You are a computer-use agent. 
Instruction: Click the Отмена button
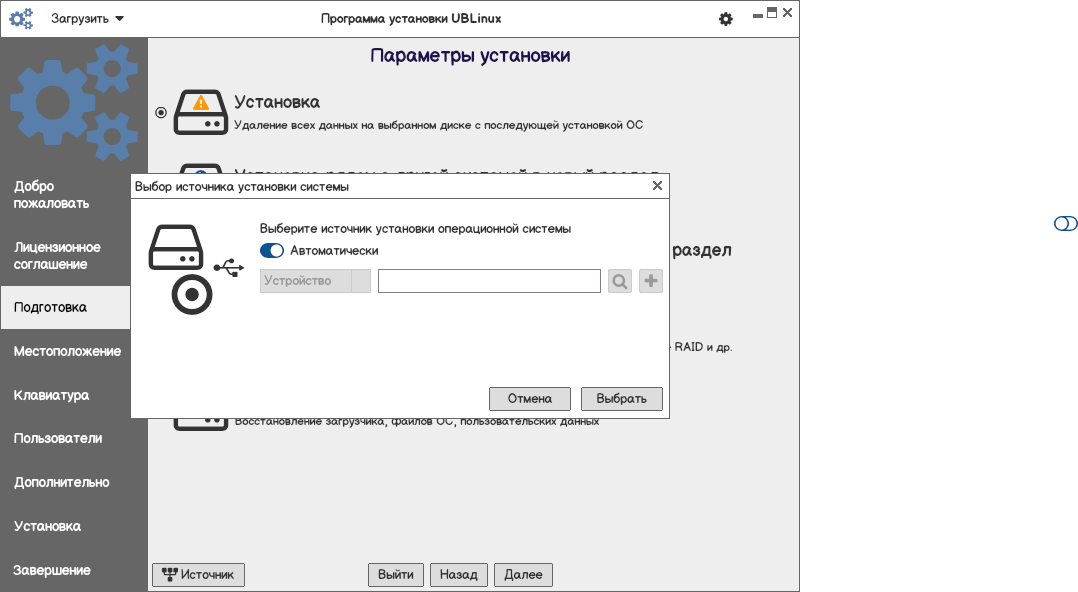coord(529,399)
